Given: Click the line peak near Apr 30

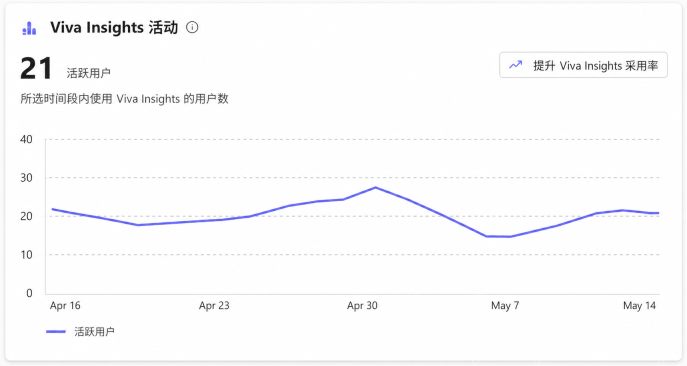Looking at the screenshot, I should (375, 188).
